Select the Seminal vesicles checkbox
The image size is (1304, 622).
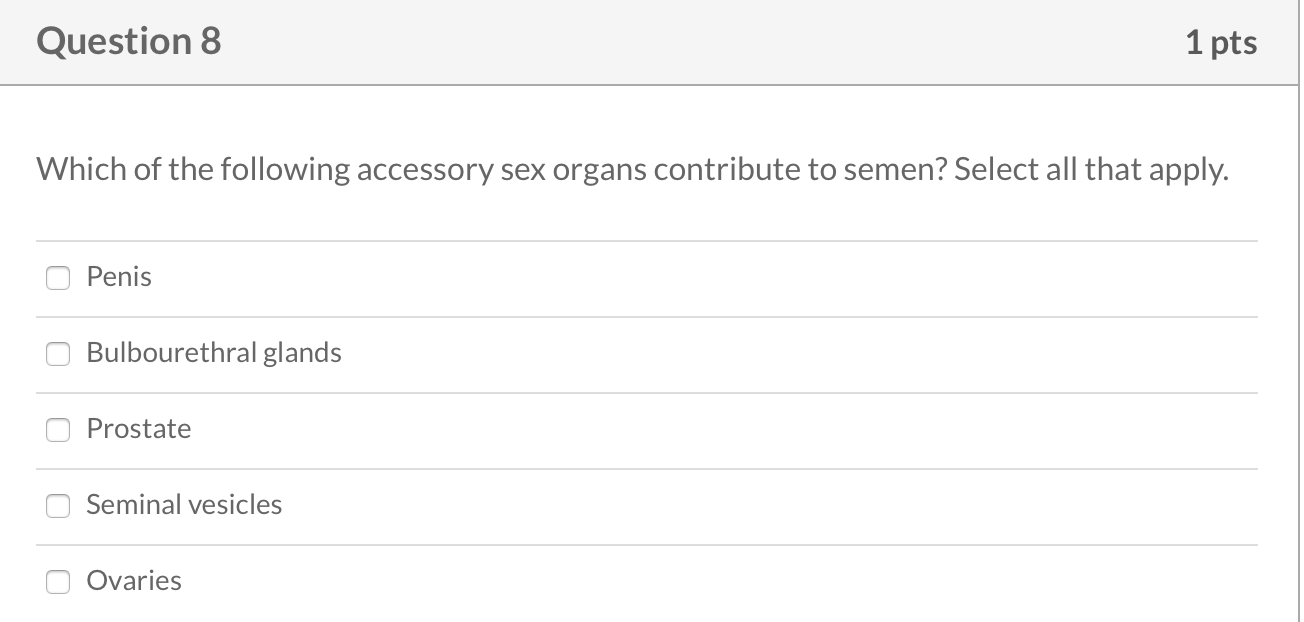click(x=59, y=506)
